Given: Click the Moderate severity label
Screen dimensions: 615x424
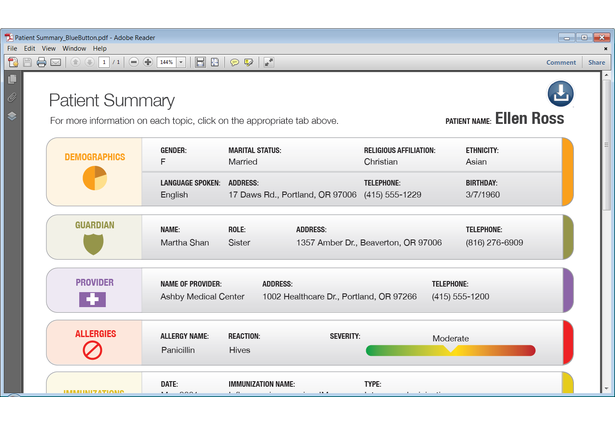Looking at the screenshot, I should [451, 338].
